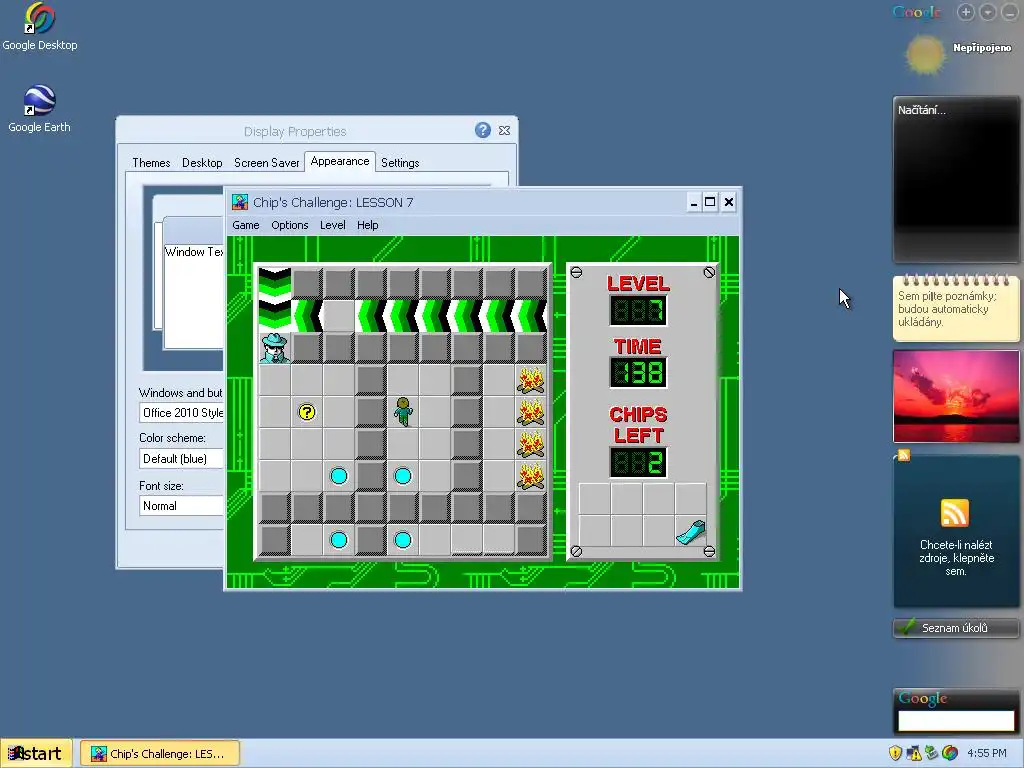This screenshot has height=768, width=1024.
Task: Select the Appearance tab
Action: 340,161
